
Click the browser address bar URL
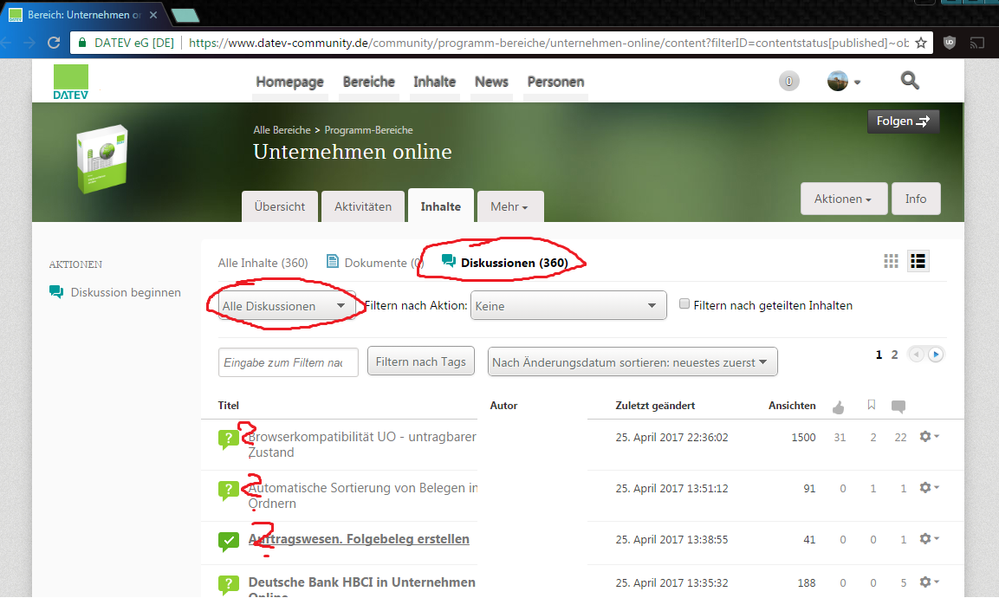[x=548, y=43]
